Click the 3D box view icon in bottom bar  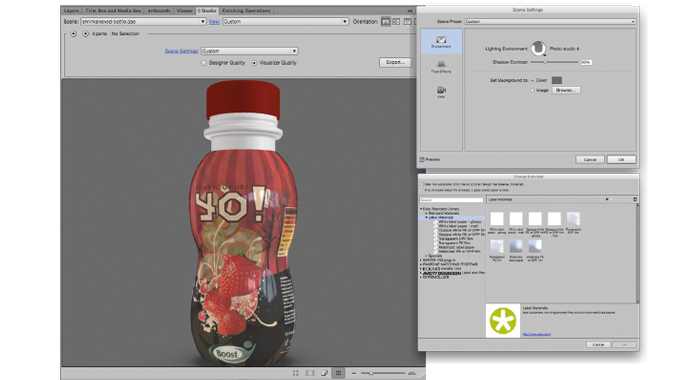(324, 373)
